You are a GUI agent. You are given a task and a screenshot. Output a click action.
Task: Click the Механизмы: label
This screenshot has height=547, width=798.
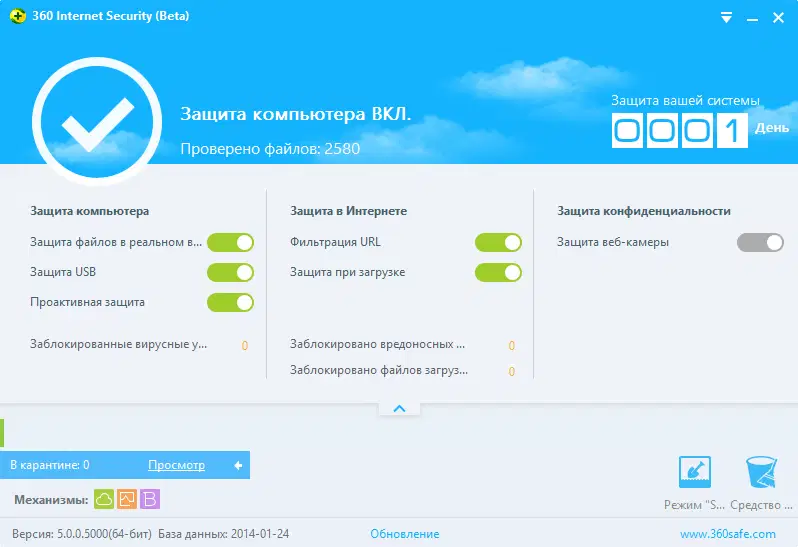click(x=51, y=500)
